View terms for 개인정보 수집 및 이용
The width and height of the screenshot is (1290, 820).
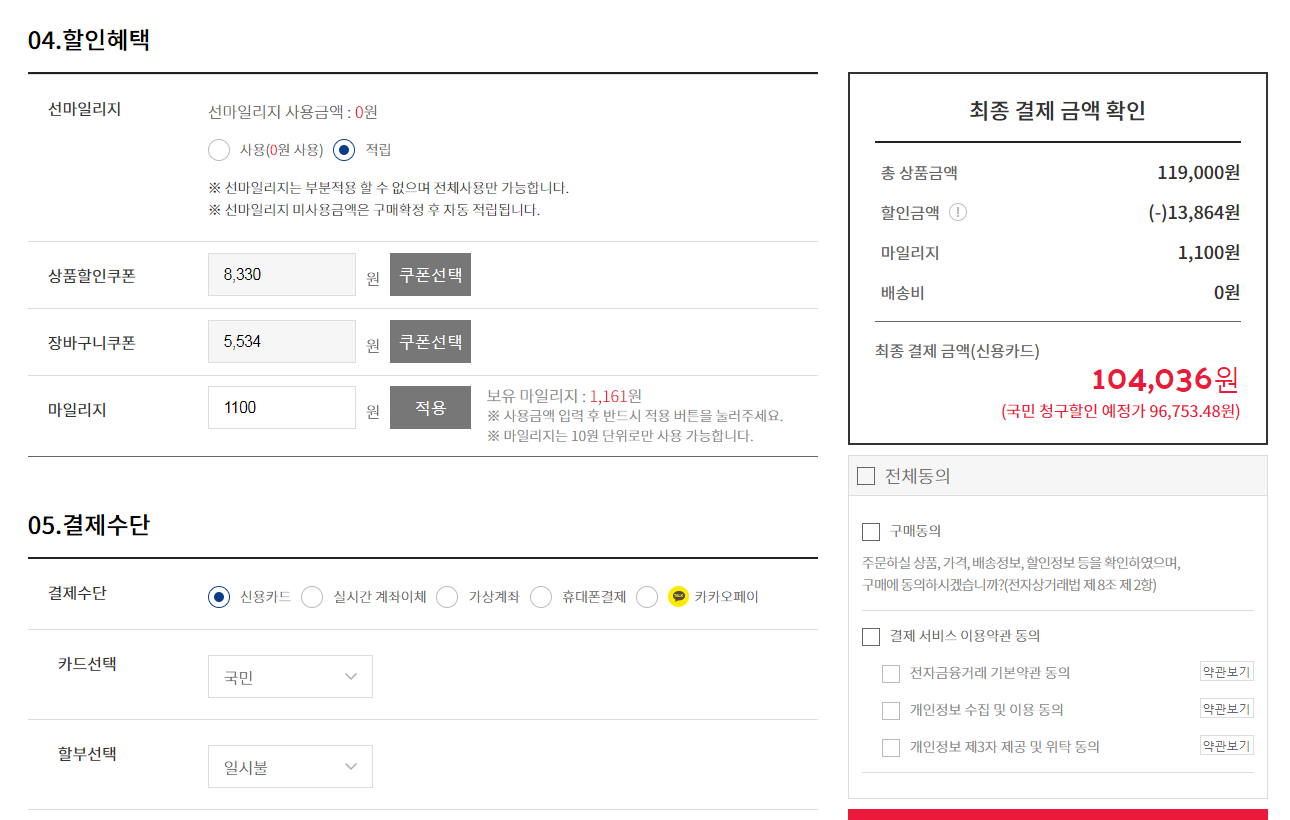tap(1227, 709)
